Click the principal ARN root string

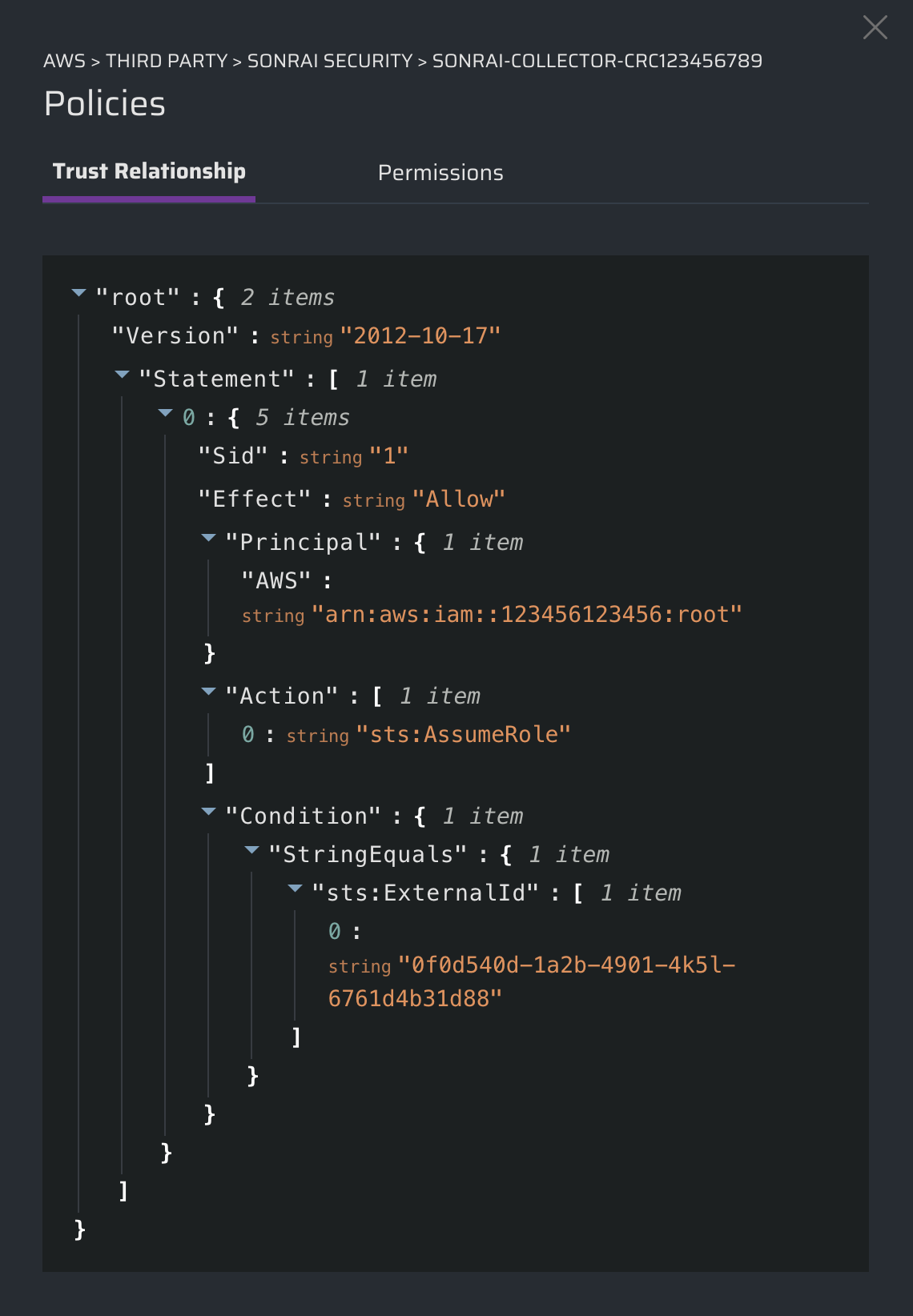coord(526,615)
